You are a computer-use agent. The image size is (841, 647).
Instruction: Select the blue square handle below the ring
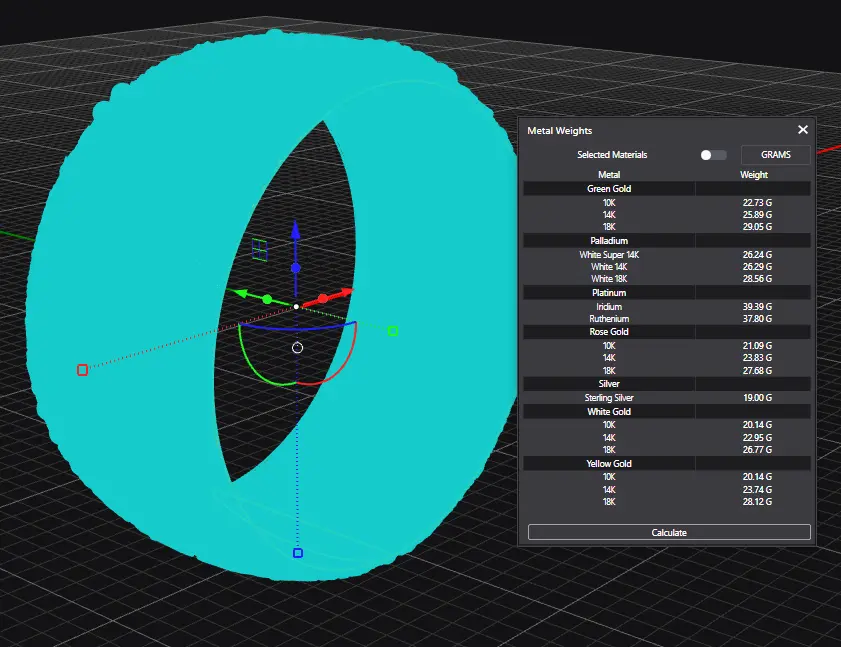[x=297, y=553]
